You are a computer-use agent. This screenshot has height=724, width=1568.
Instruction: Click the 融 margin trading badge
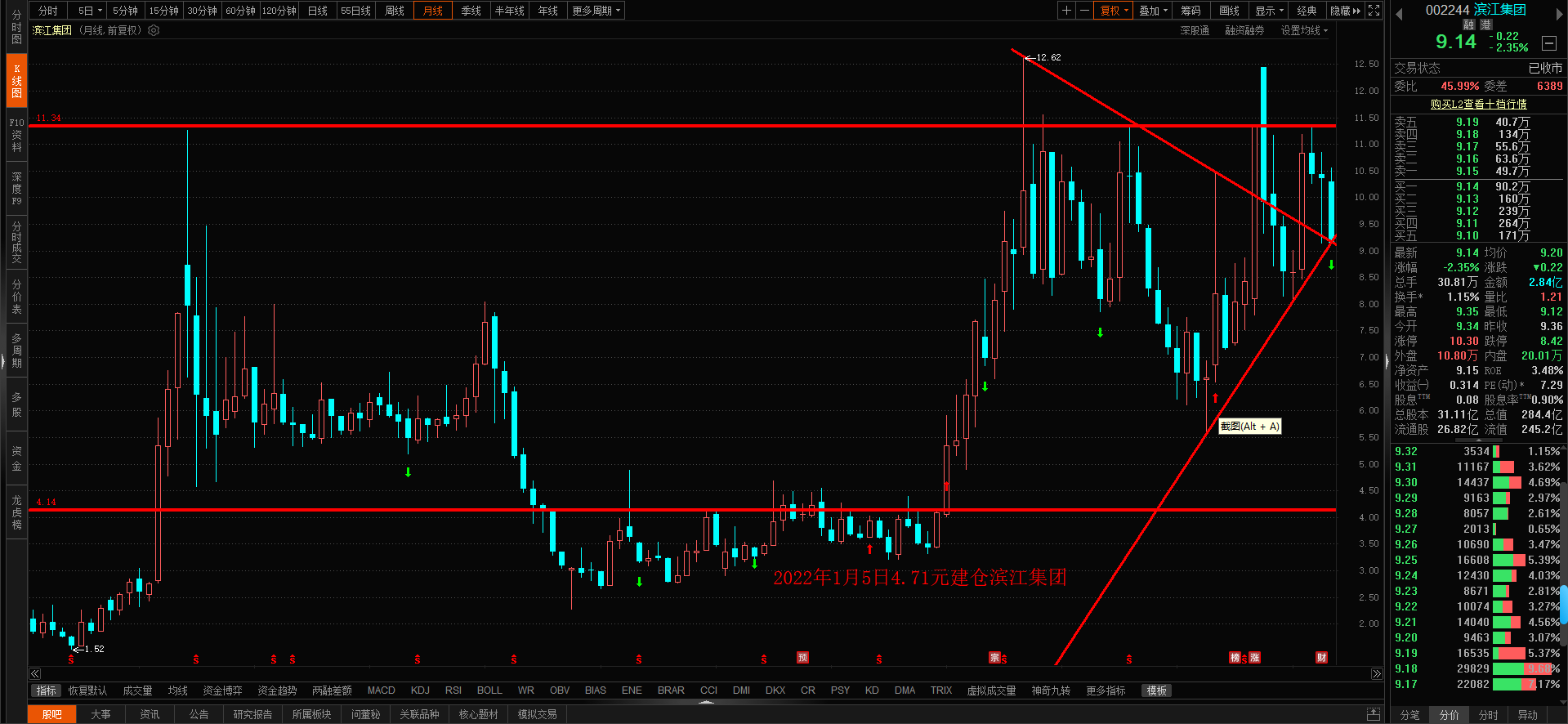[x=1469, y=25]
